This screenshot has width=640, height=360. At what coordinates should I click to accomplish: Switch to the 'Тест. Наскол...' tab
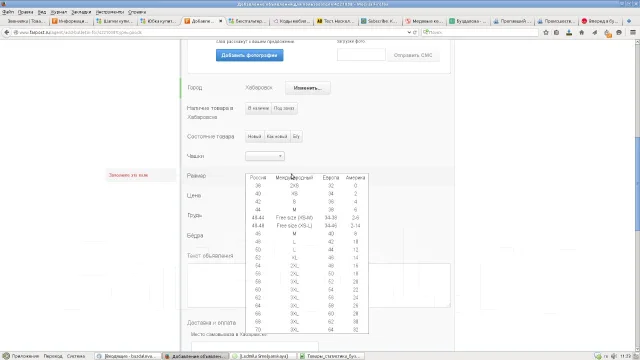tap(335, 21)
